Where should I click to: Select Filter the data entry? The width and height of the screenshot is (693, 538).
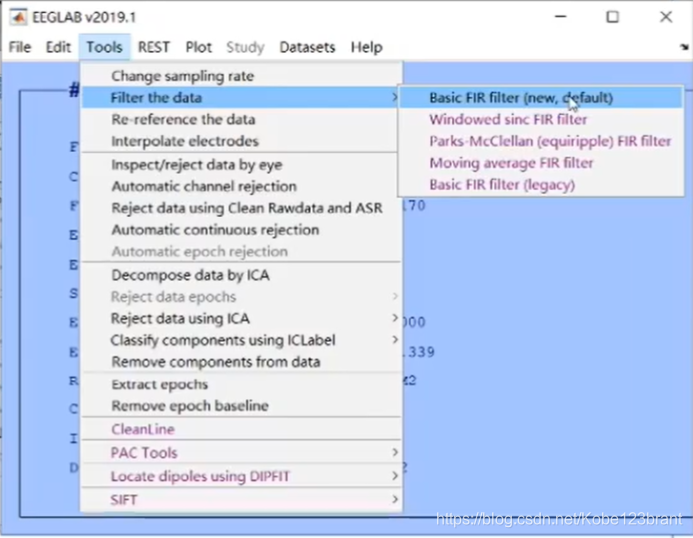pyautogui.click(x=241, y=98)
